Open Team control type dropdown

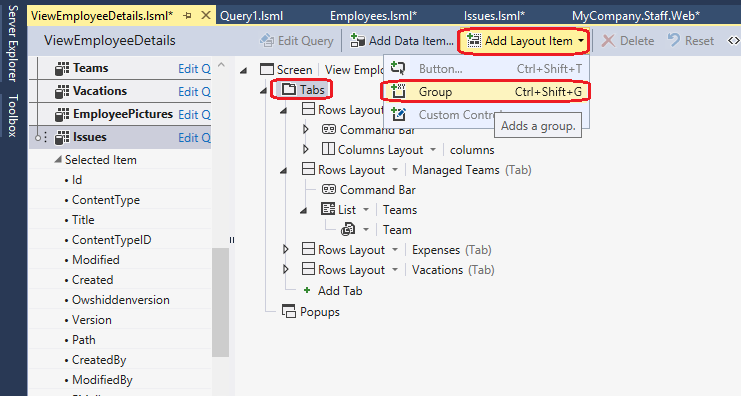pyautogui.click(x=366, y=230)
